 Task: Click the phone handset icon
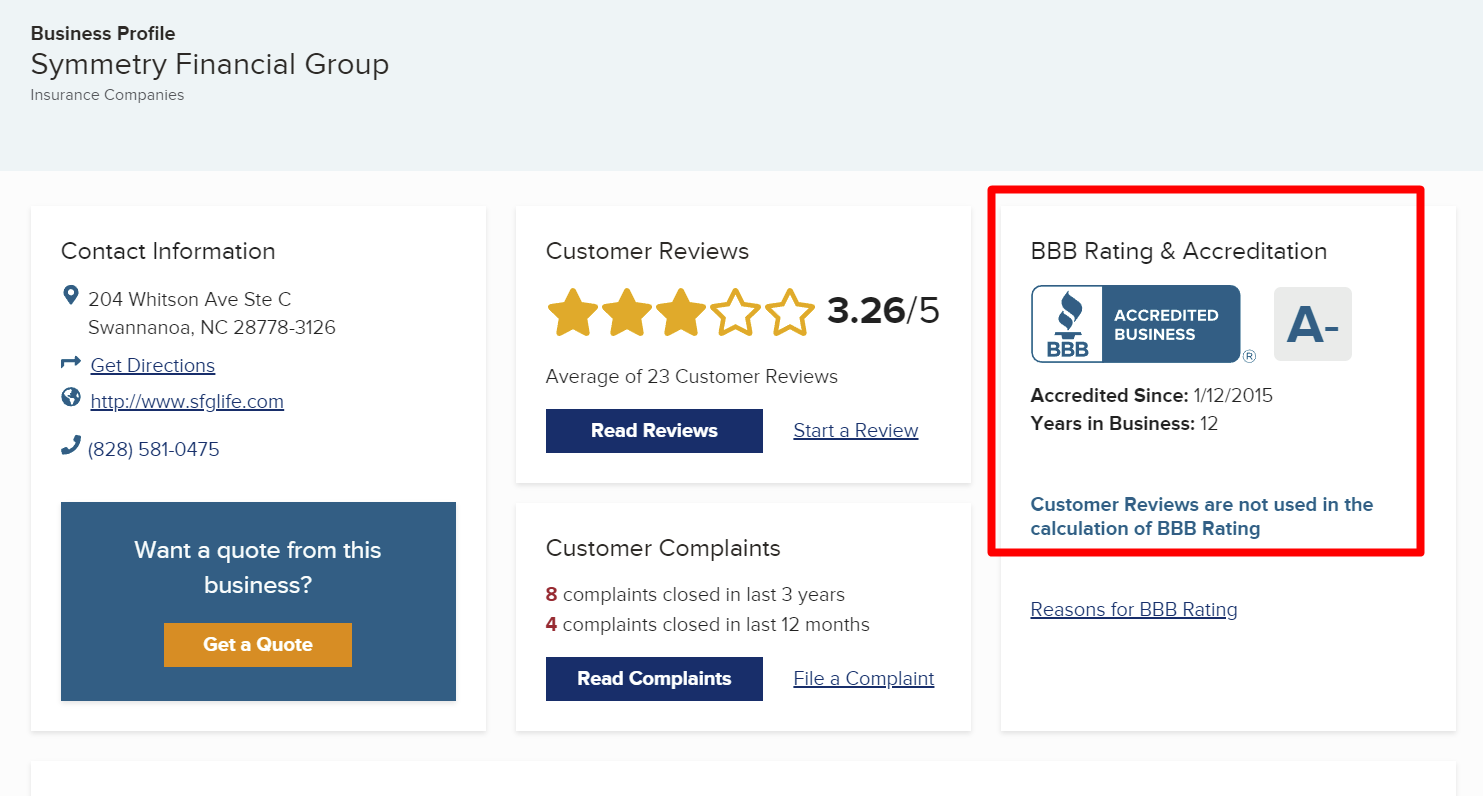click(70, 446)
